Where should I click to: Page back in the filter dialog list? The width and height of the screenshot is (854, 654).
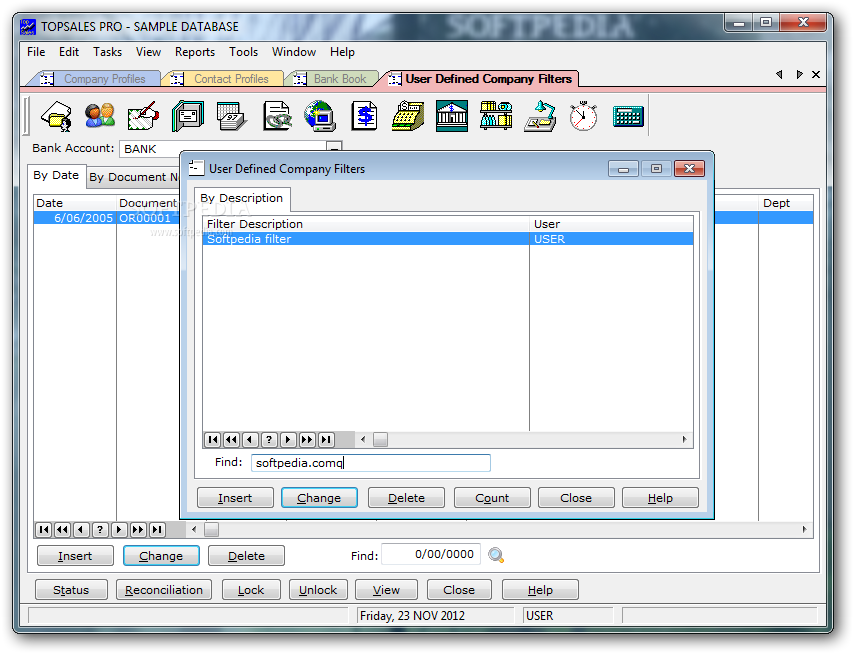point(231,439)
